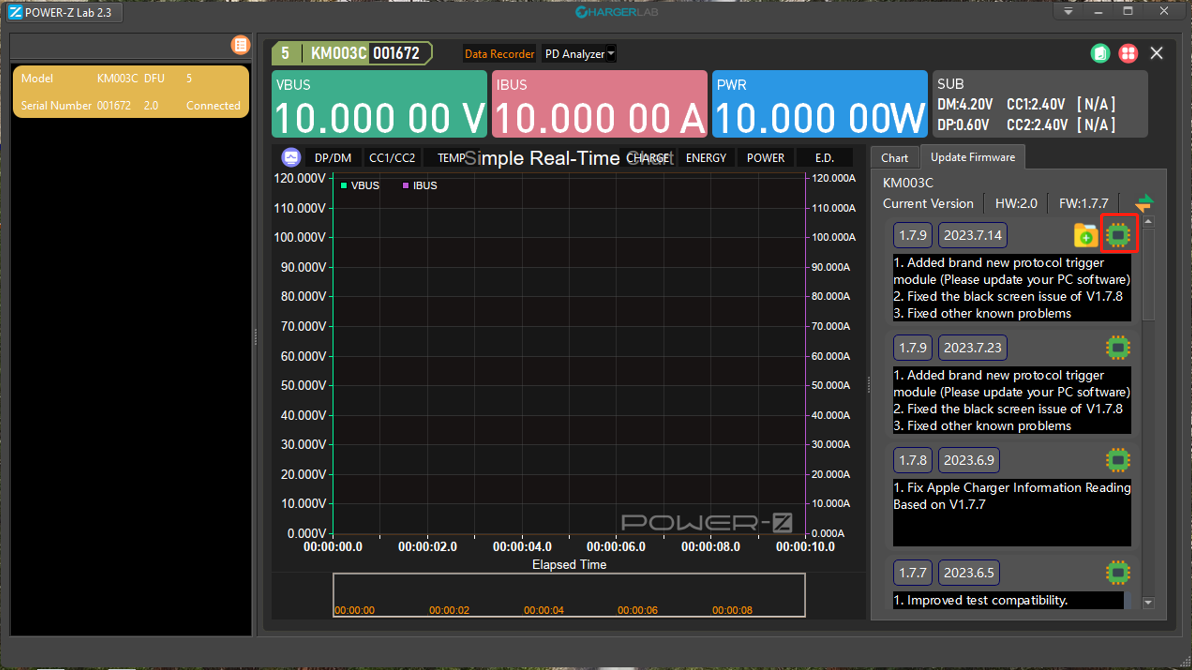Click the green transfer arrows beside FW:1.7.7

[1146, 202]
